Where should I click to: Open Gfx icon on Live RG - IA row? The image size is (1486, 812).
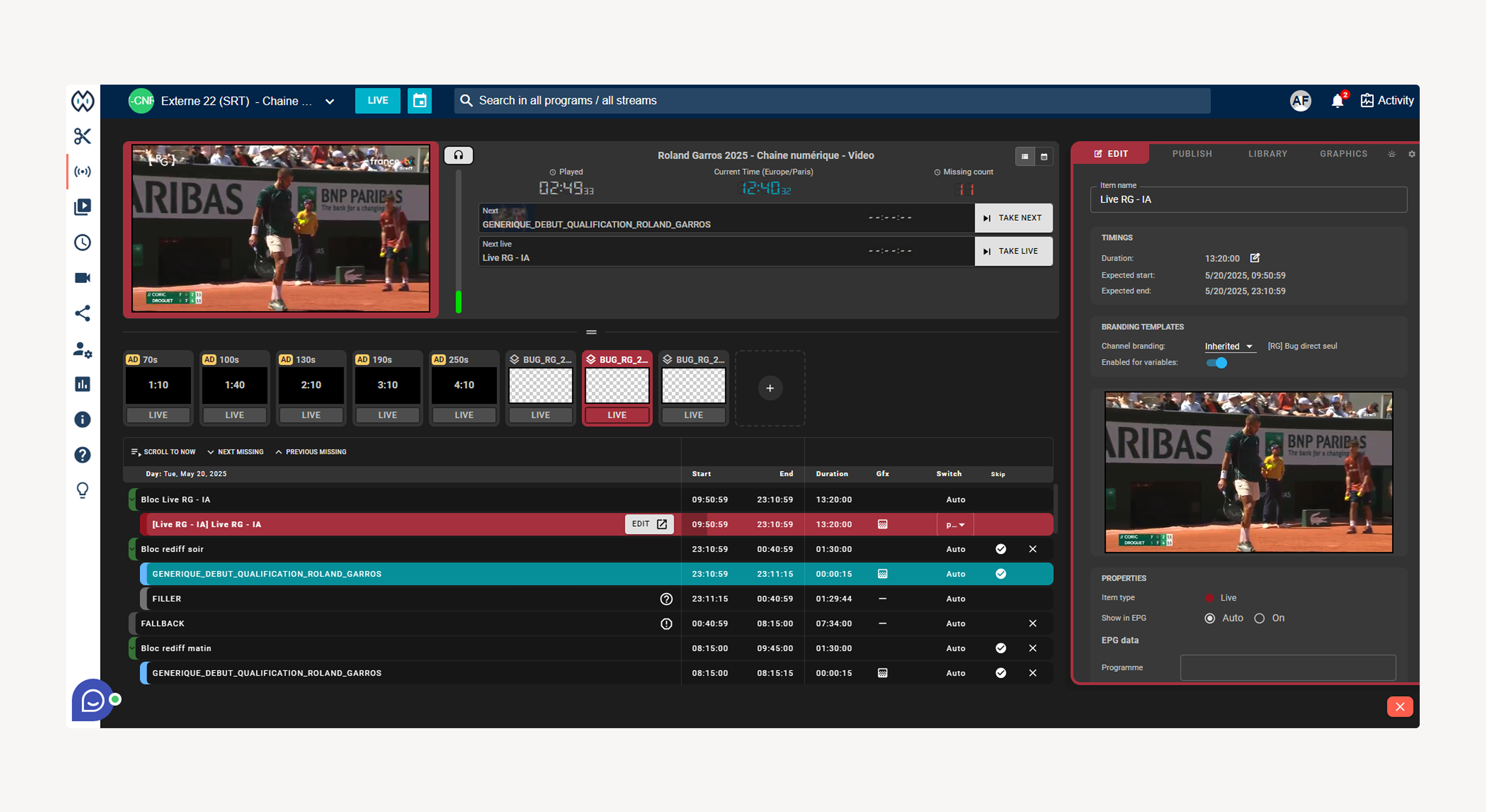tap(882, 524)
